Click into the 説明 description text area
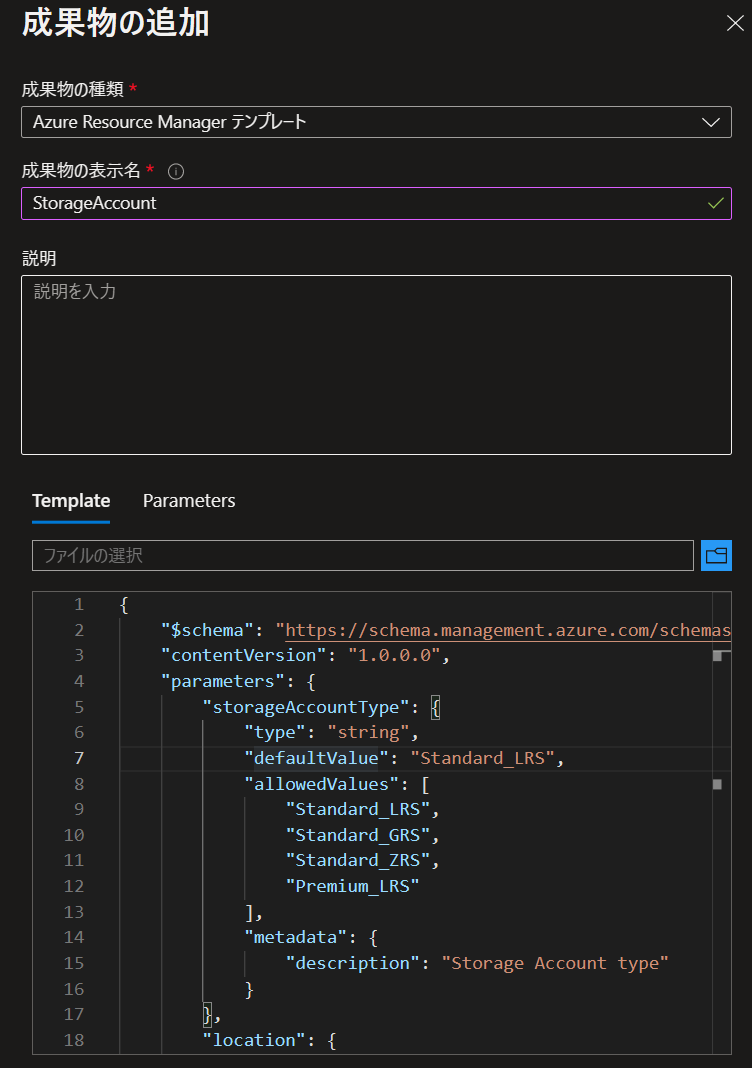The image size is (752, 1068). coord(375,364)
